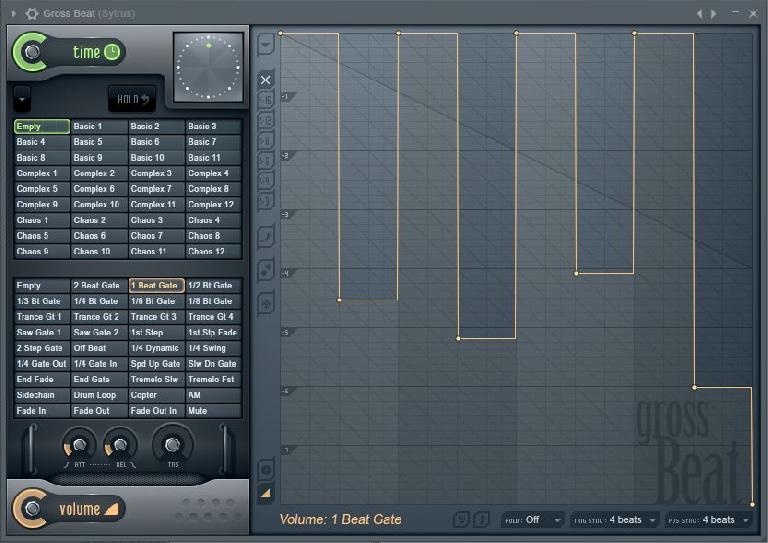
Task: Select the AM volume preset
Action: (214, 395)
